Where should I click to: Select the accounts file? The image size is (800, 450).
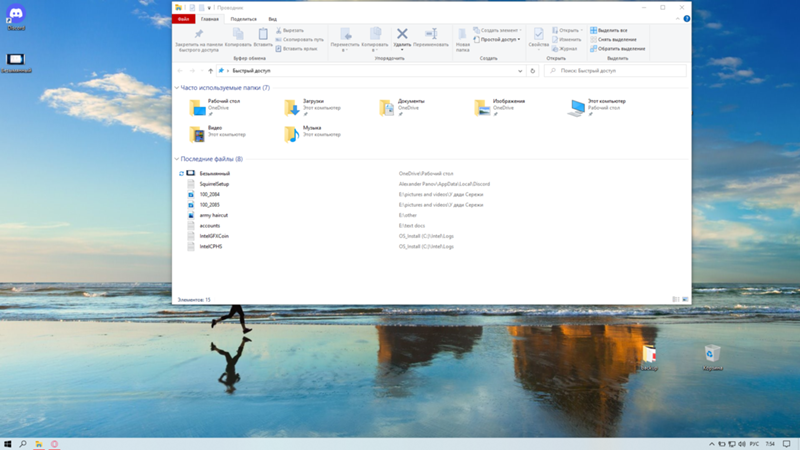click(x=210, y=226)
